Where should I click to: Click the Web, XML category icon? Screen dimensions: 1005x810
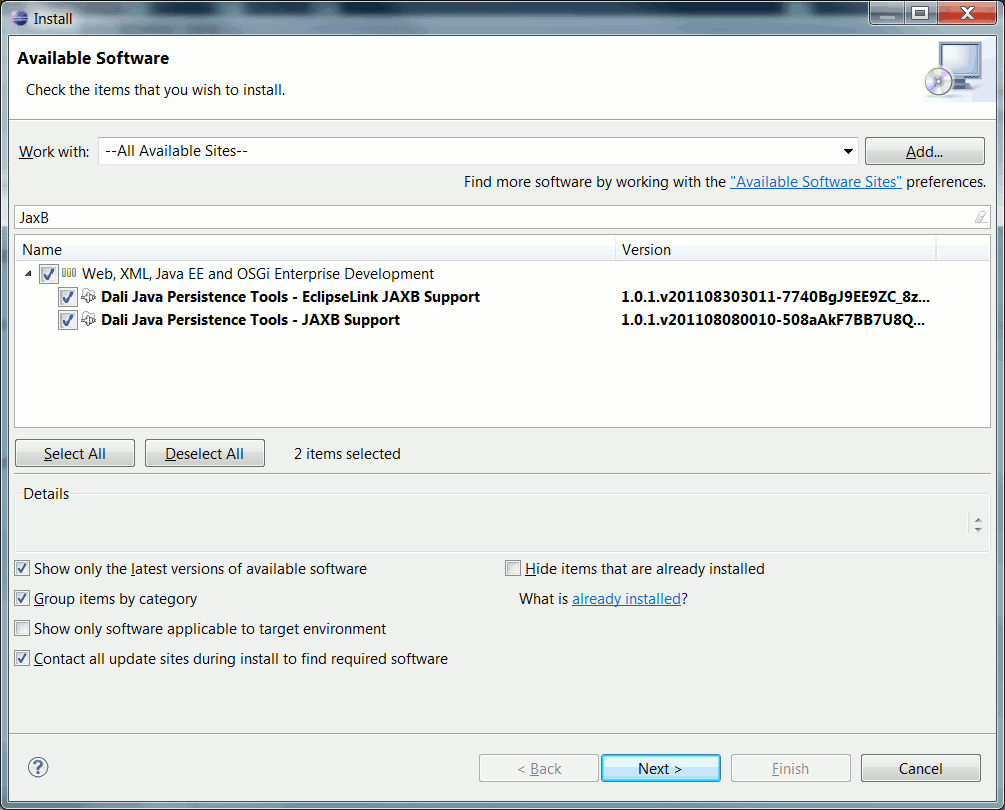pyautogui.click(x=69, y=273)
